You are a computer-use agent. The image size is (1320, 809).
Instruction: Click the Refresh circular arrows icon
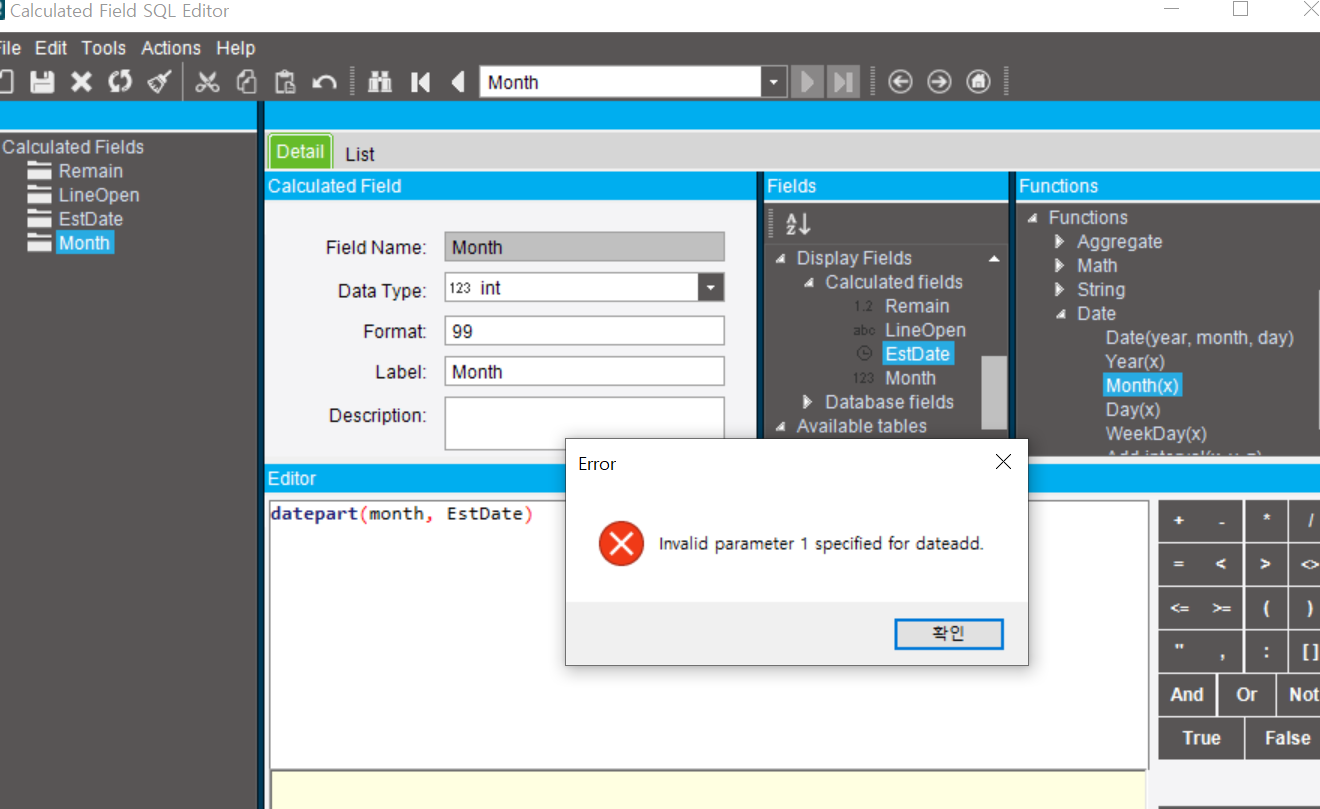point(120,82)
